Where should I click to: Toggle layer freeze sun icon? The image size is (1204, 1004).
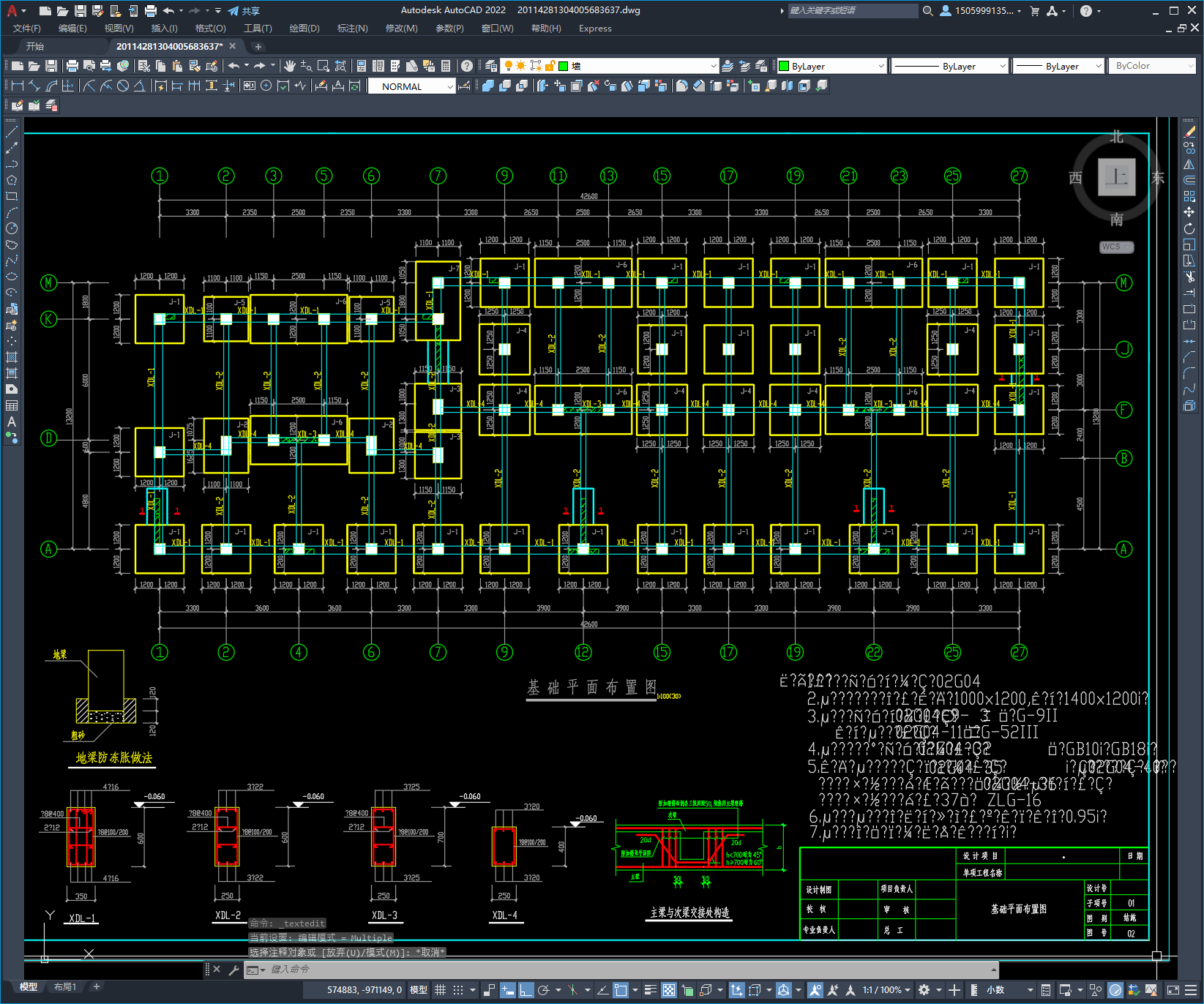(521, 66)
